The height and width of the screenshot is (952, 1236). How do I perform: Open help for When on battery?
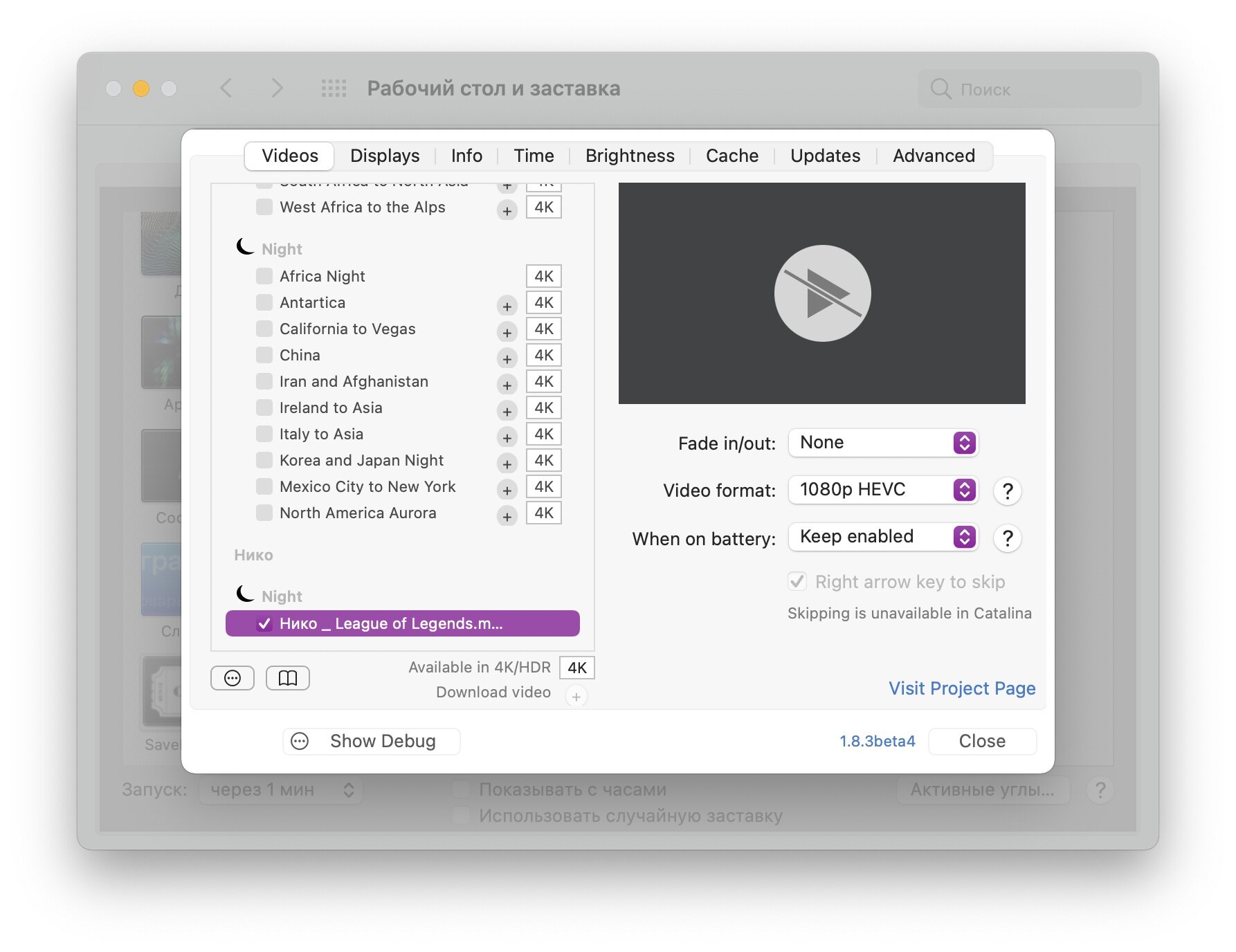click(x=1007, y=538)
